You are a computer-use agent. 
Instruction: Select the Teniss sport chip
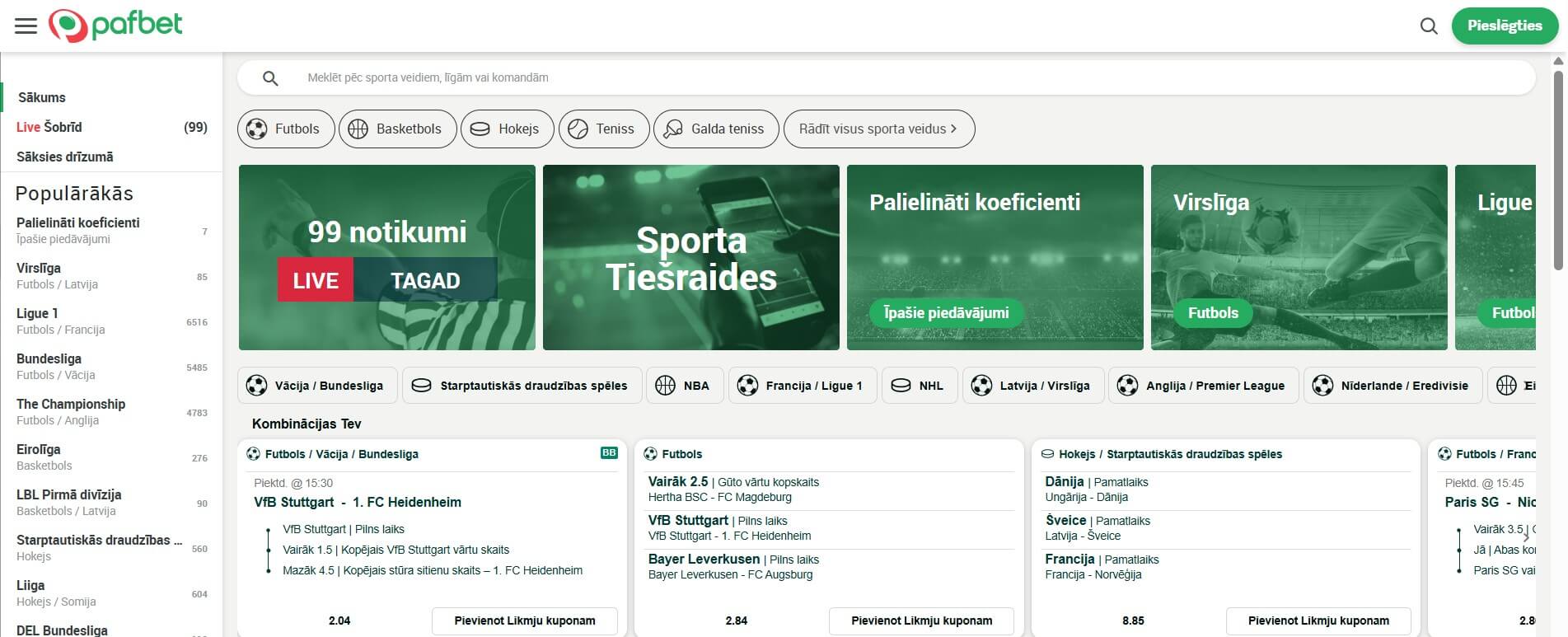click(604, 129)
